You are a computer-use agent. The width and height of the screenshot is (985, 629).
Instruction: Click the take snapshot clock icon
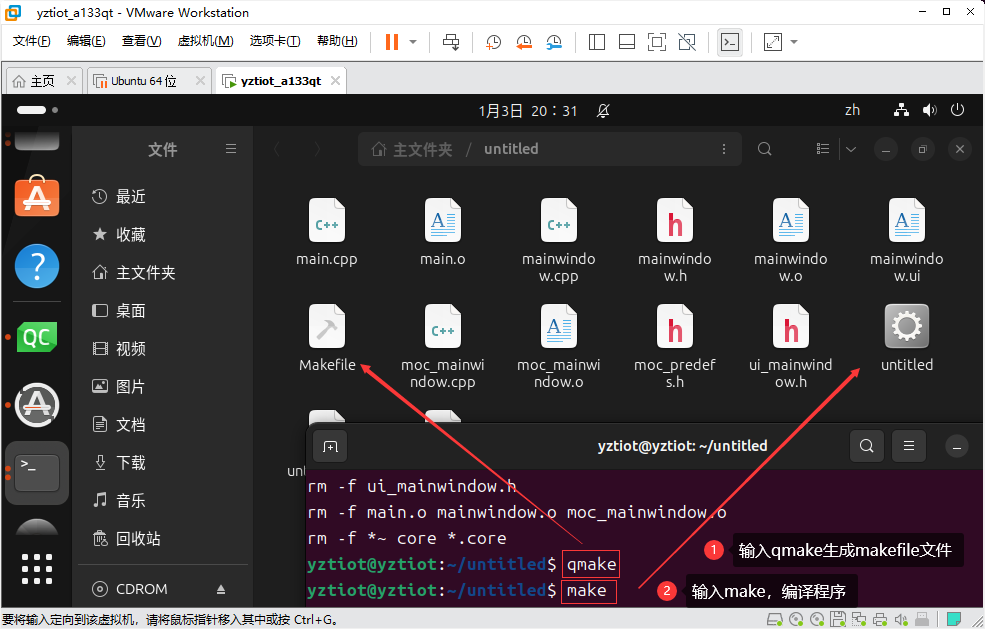pos(493,42)
